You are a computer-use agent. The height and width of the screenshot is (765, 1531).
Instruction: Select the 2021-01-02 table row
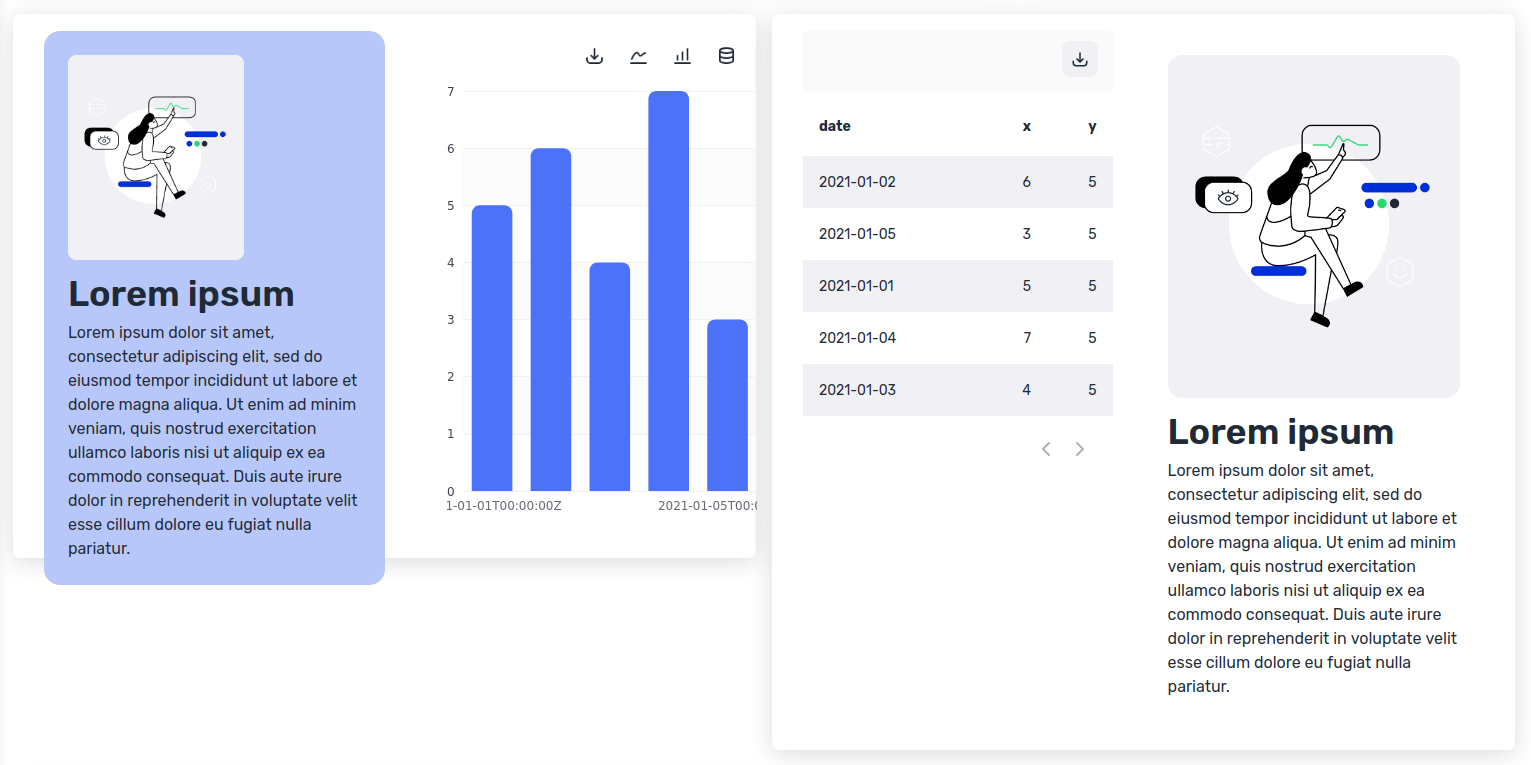[x=957, y=182]
